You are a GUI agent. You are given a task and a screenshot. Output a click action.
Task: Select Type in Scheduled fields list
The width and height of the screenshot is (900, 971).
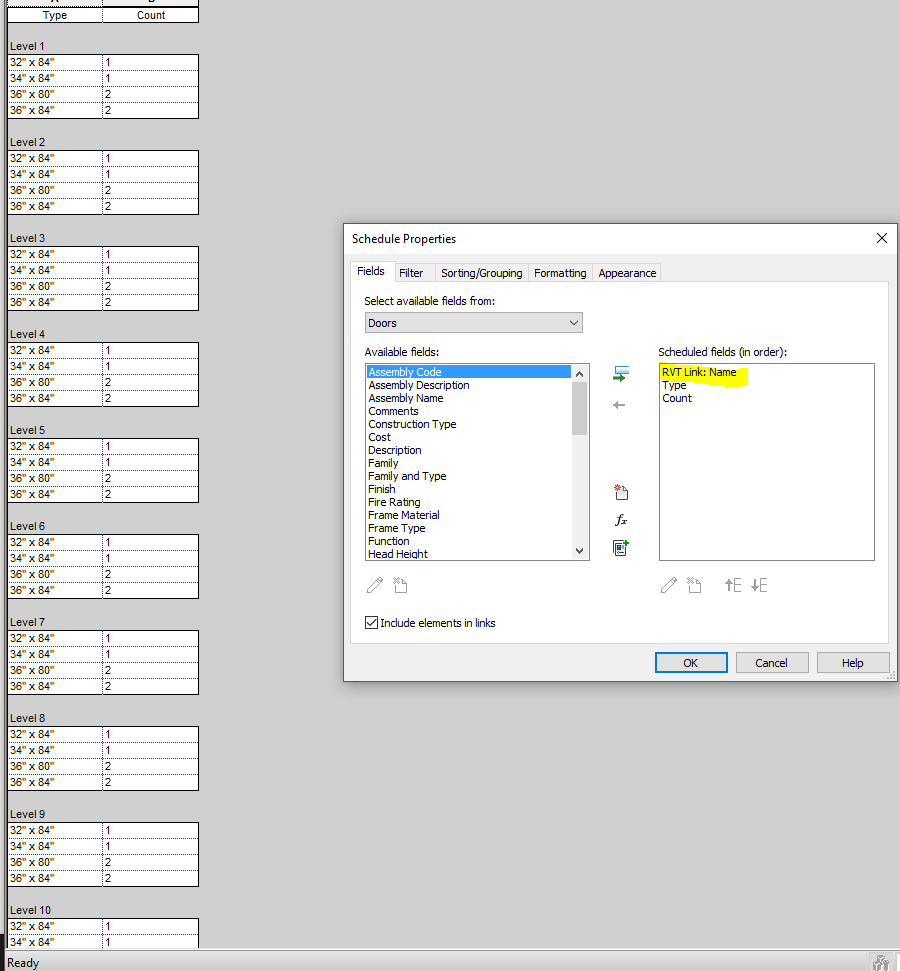point(766,385)
